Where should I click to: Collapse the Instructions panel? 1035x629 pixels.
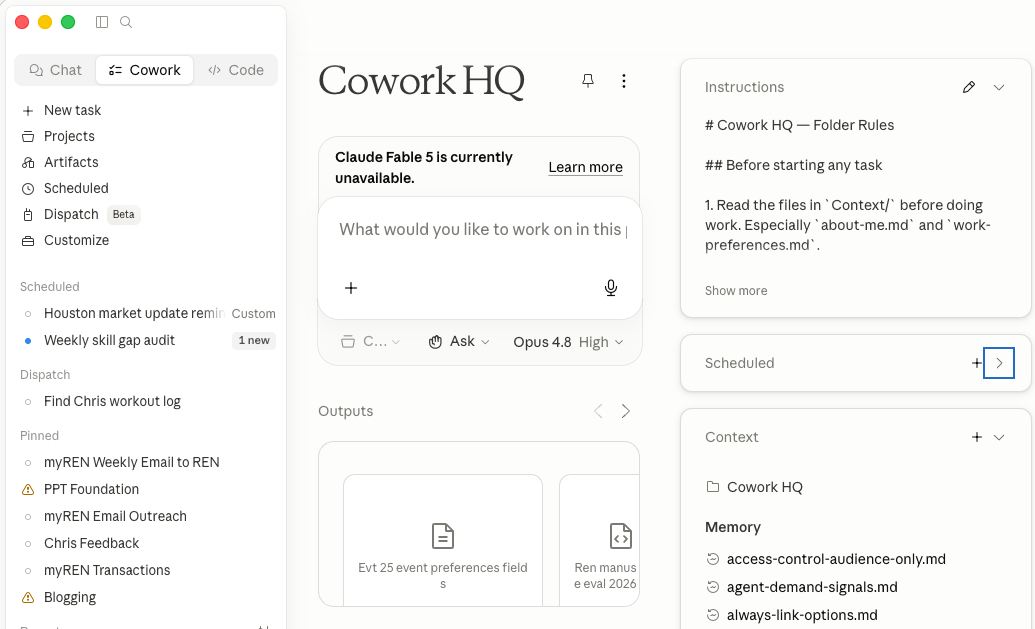pos(999,87)
